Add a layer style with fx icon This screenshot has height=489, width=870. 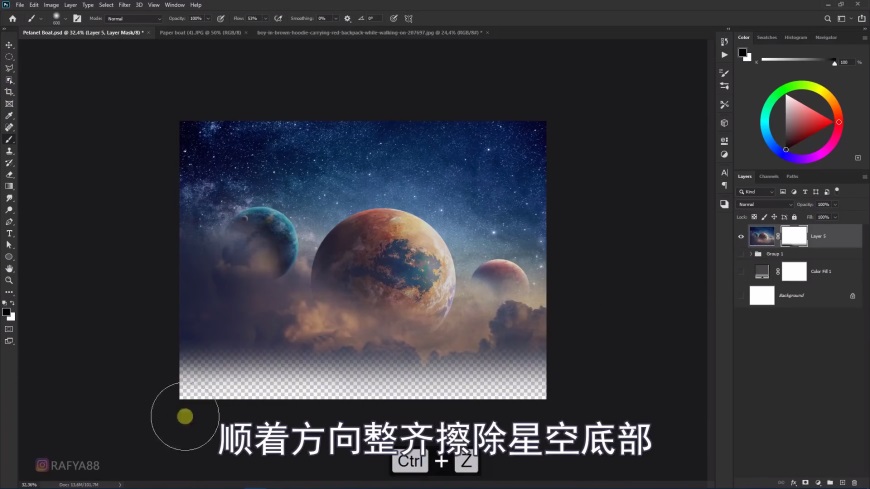[793, 483]
